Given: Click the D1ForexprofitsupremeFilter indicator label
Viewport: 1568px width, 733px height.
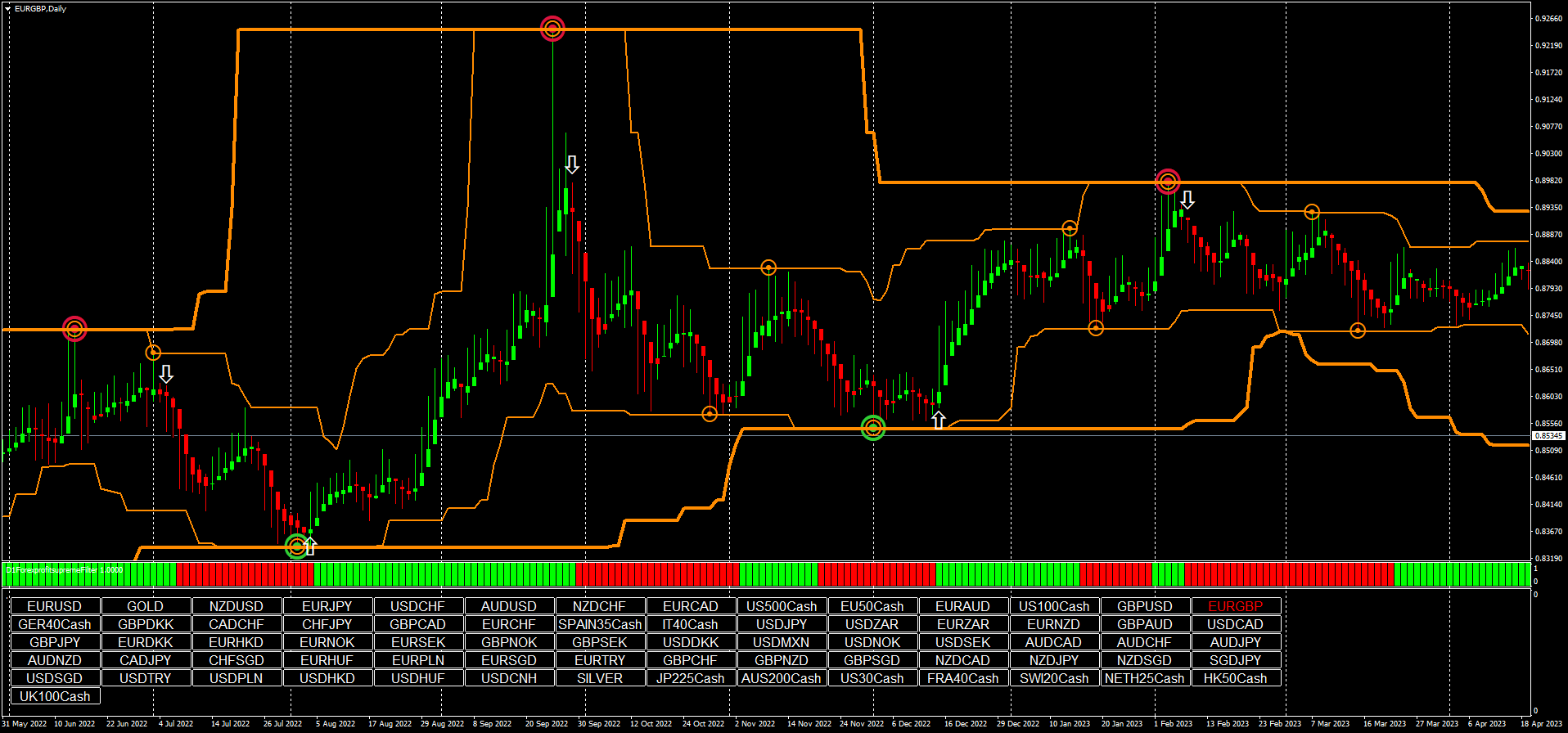Looking at the screenshot, I should (65, 570).
